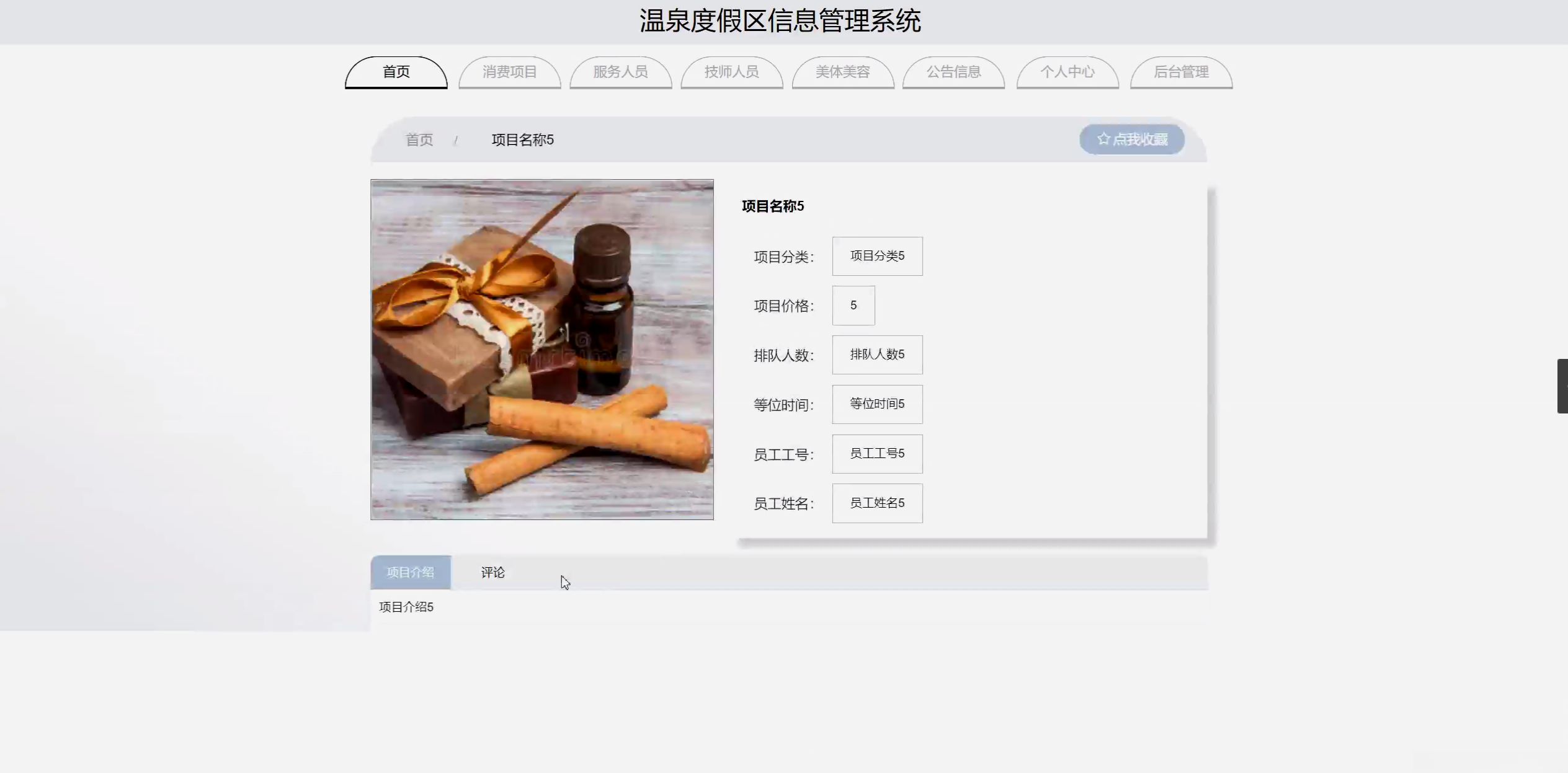Go to 个人中心 personal center
1568x773 pixels.
(1067, 72)
